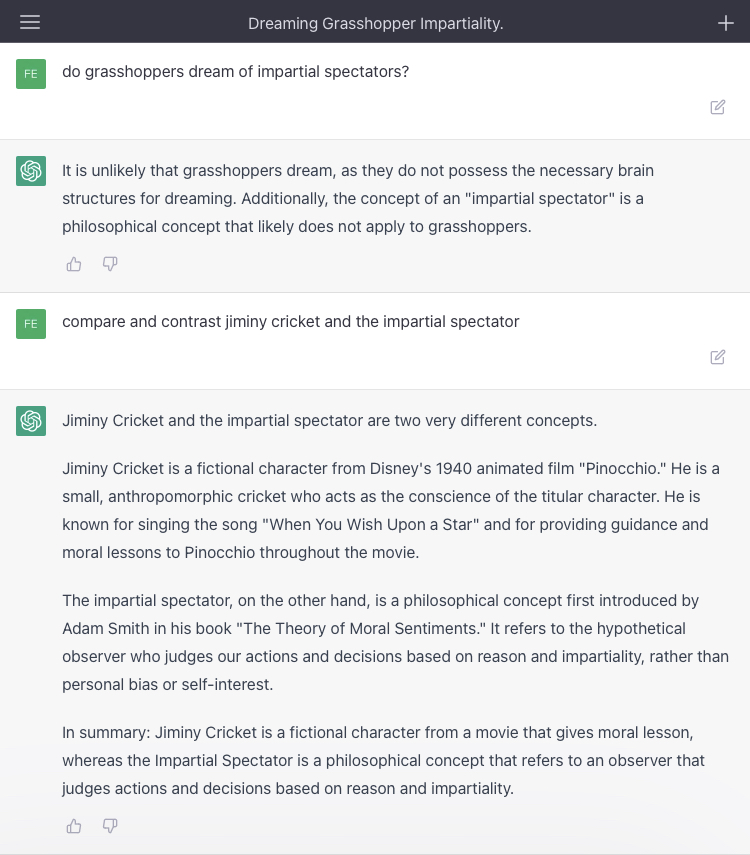Click the ChatGPT logo beside the Jiminy Cricket answer
Screen dimensions: 750x855
tap(31, 421)
